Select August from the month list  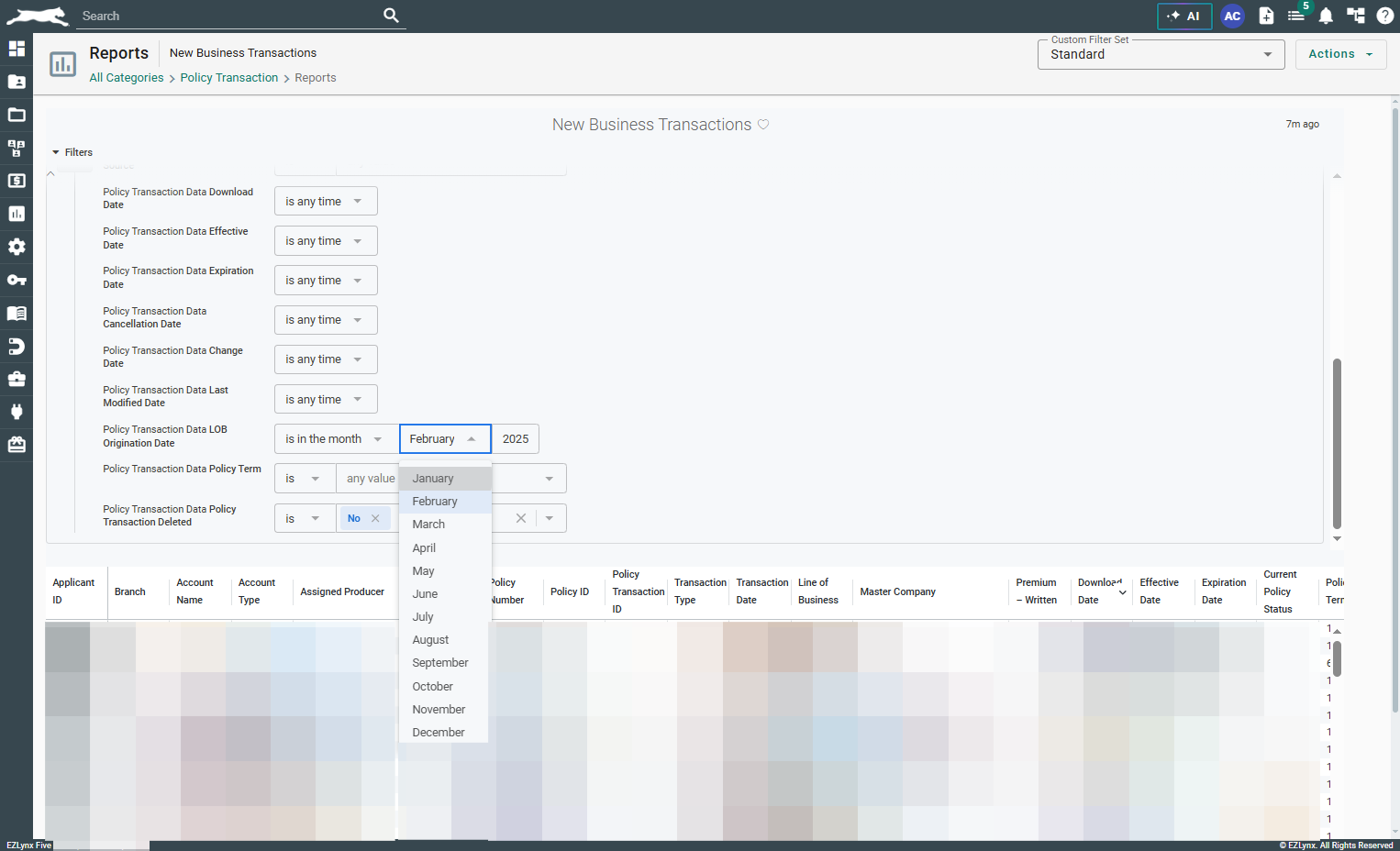coord(445,640)
